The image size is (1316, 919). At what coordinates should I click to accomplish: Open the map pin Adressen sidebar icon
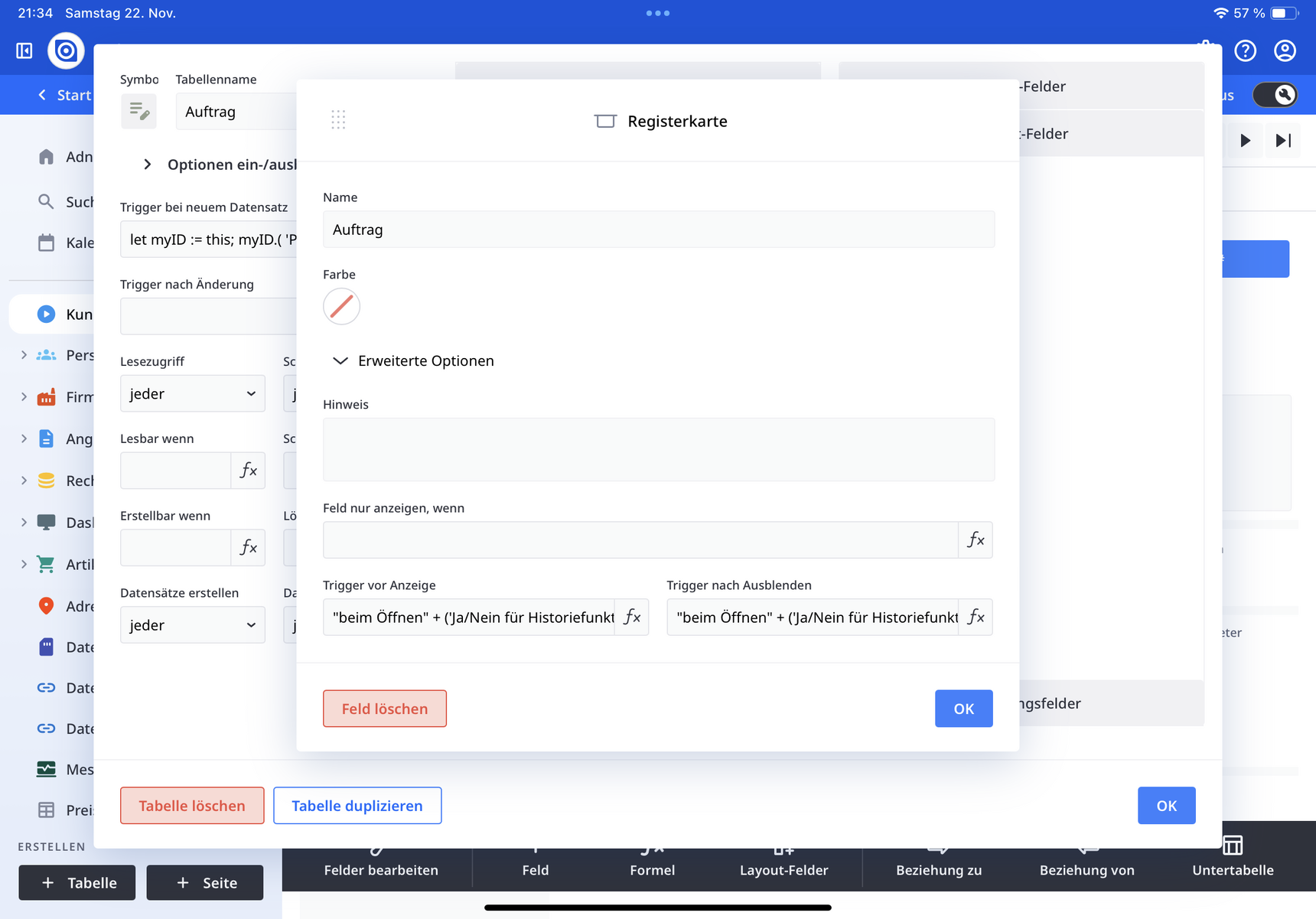[x=47, y=606]
